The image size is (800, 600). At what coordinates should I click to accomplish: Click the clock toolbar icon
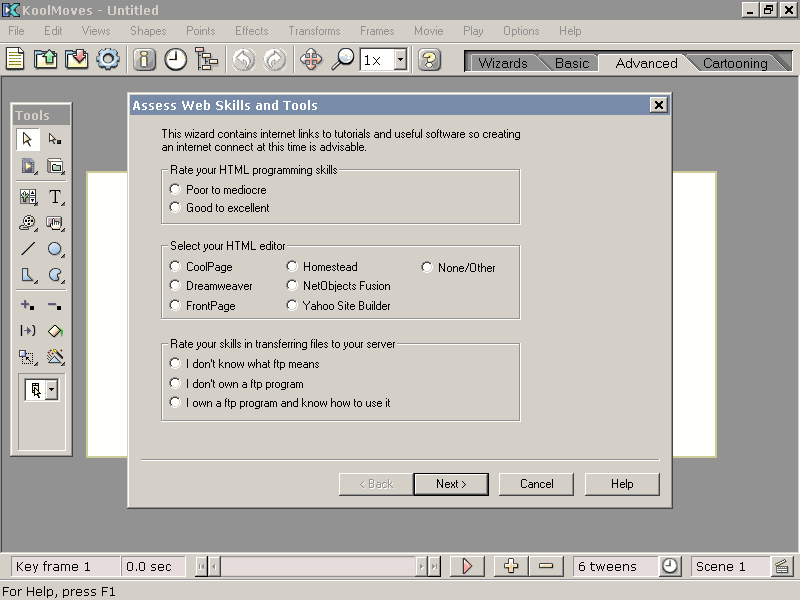click(x=176, y=59)
